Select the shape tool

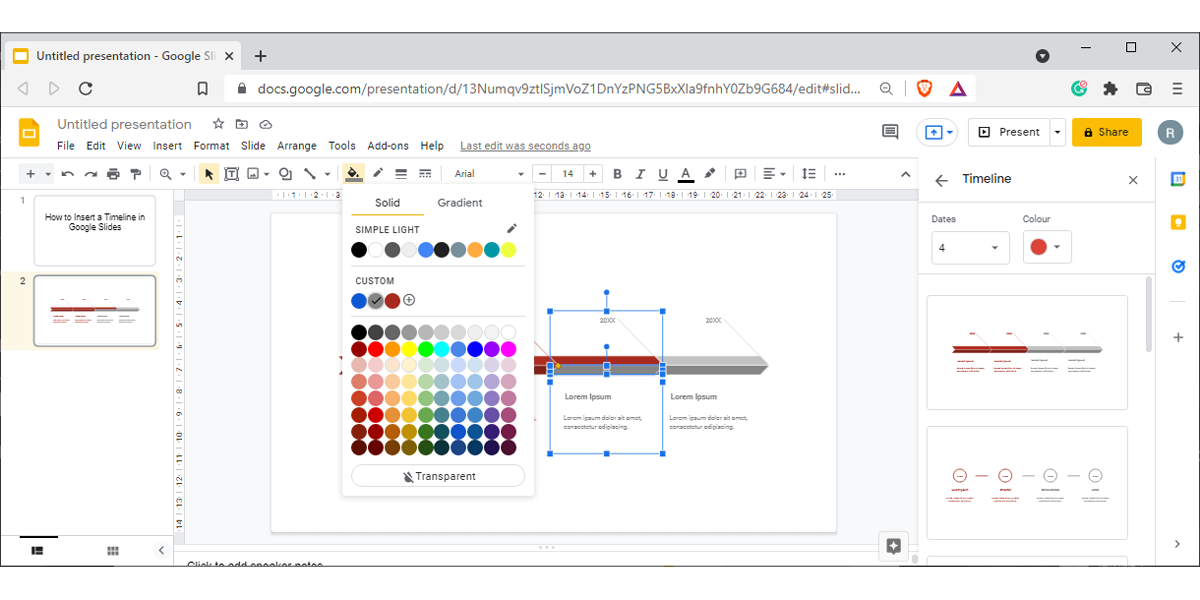click(x=285, y=174)
